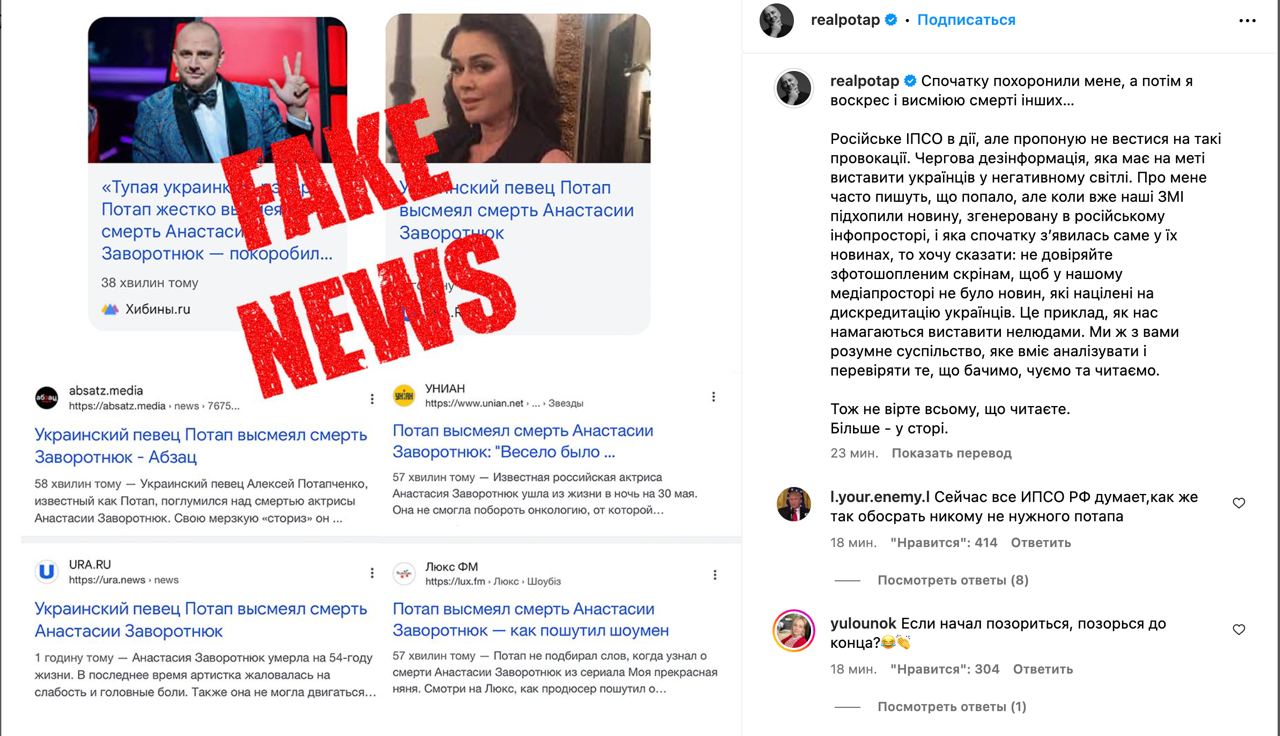Reply to yulounok's comment
The image size is (1280, 736).
[x=1043, y=670]
